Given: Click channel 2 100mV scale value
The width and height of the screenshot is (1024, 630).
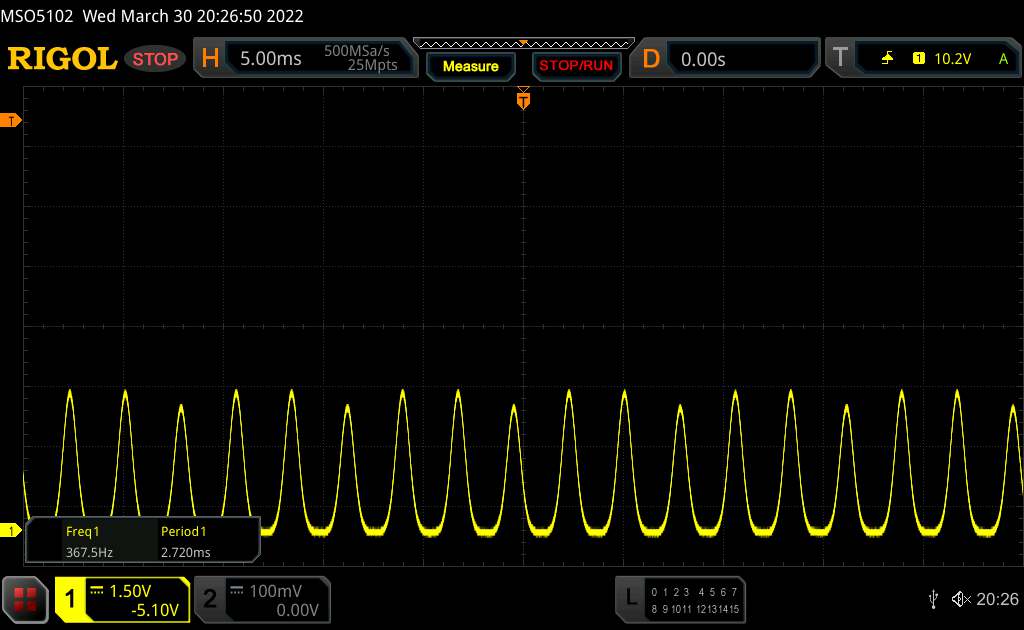Looking at the screenshot, I should 275,591.
